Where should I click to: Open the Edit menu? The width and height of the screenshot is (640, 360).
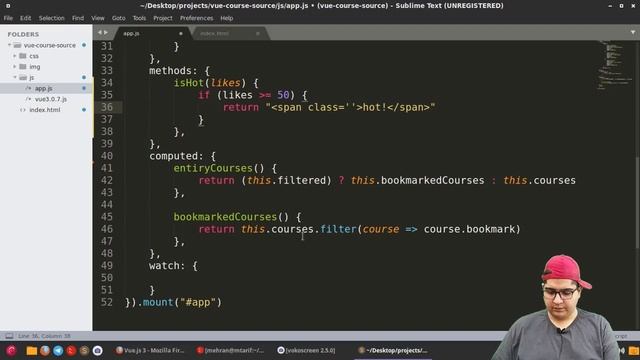(x=25, y=18)
